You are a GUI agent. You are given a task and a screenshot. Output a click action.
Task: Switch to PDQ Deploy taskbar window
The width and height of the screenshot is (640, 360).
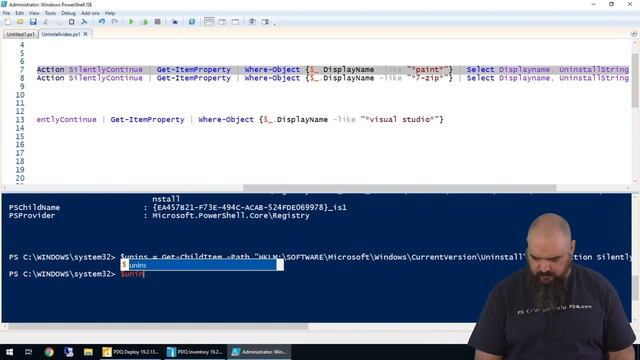coord(131,352)
